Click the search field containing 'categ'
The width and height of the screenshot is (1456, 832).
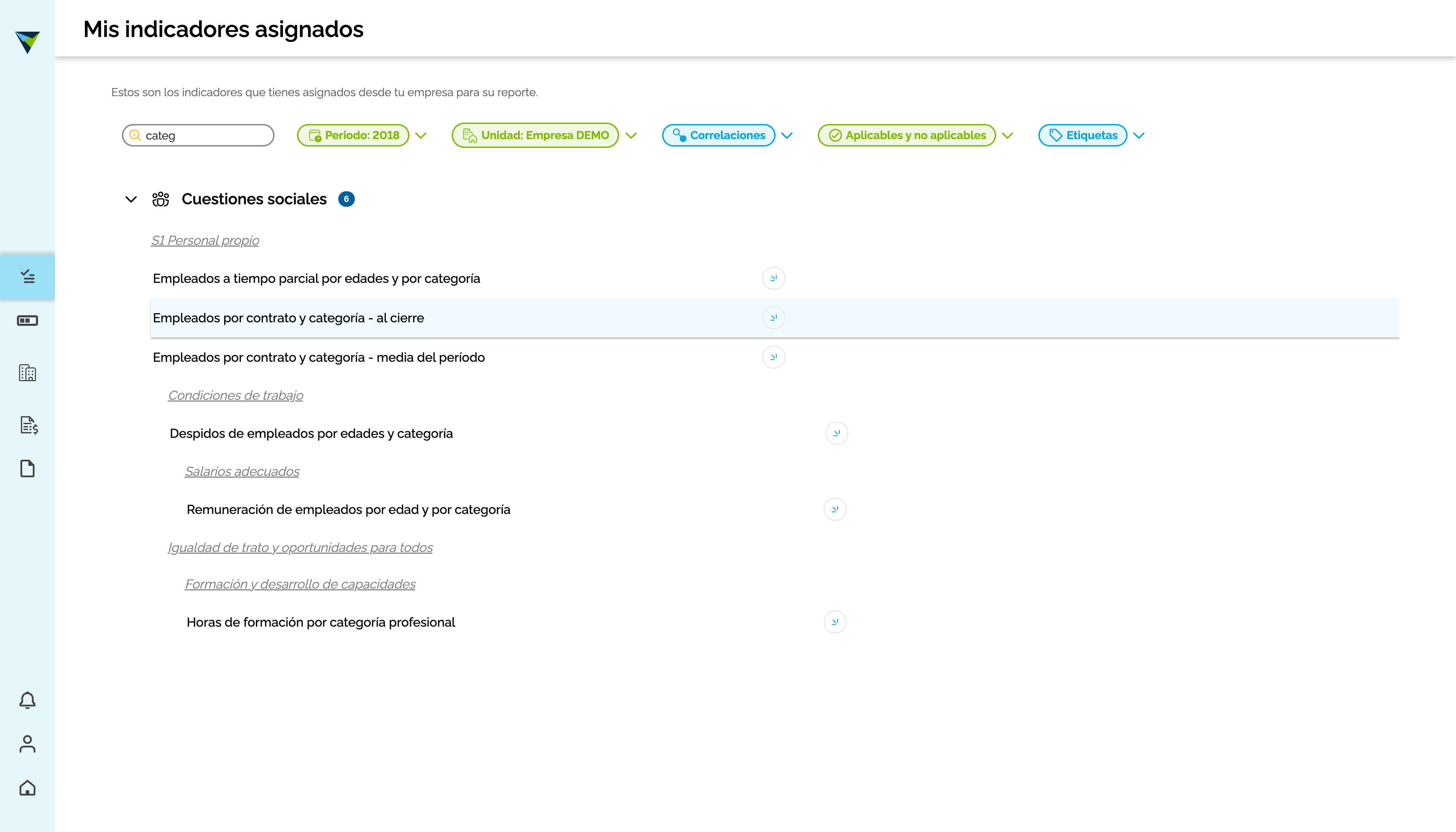[x=198, y=135]
